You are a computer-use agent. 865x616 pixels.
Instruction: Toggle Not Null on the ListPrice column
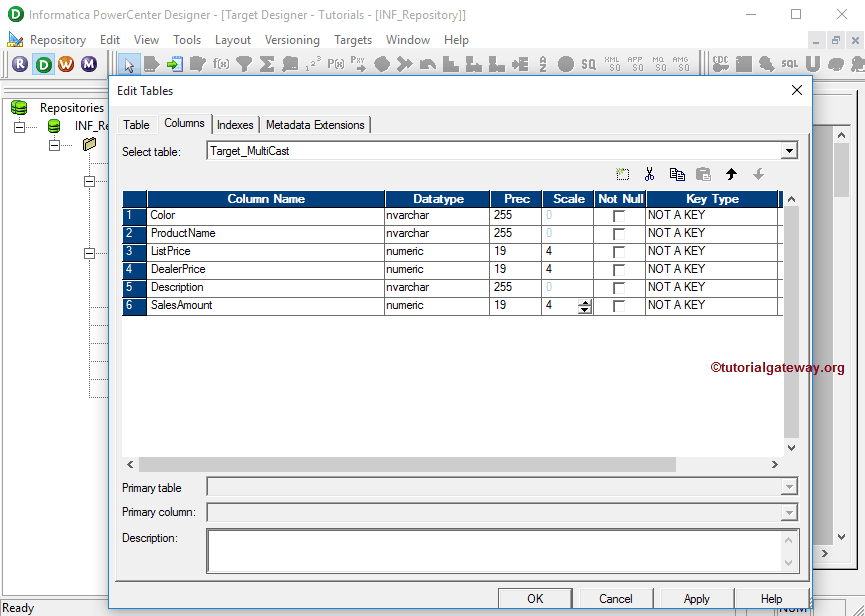tap(618, 251)
